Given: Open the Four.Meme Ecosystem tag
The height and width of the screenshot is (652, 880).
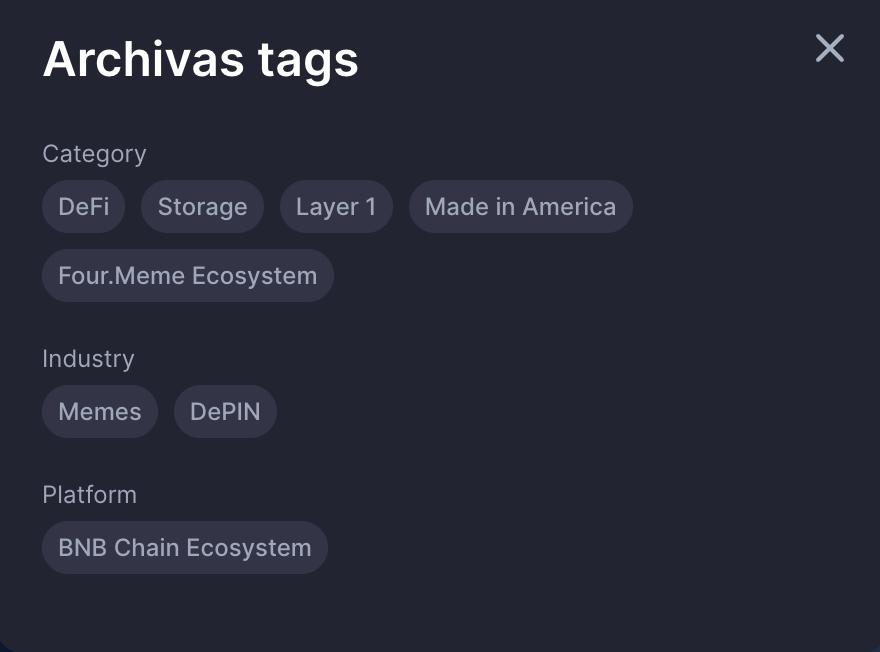Looking at the screenshot, I should 188,276.
